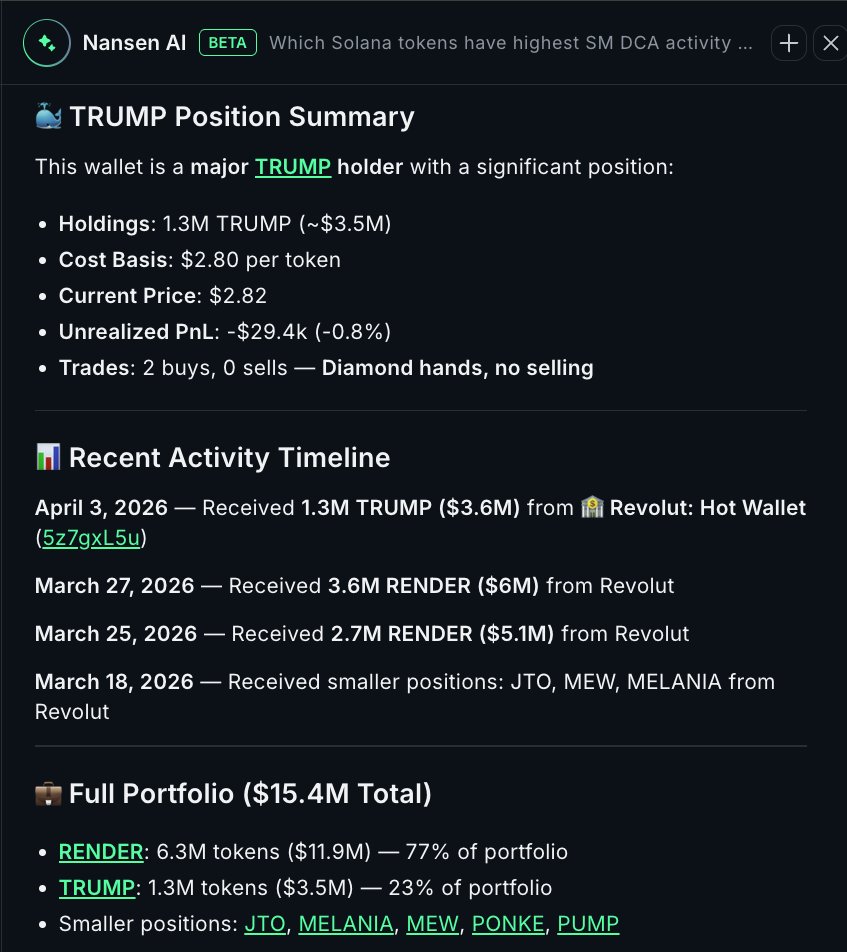Click the green BETA badge
Screen dimensions: 847x952
(x=229, y=43)
